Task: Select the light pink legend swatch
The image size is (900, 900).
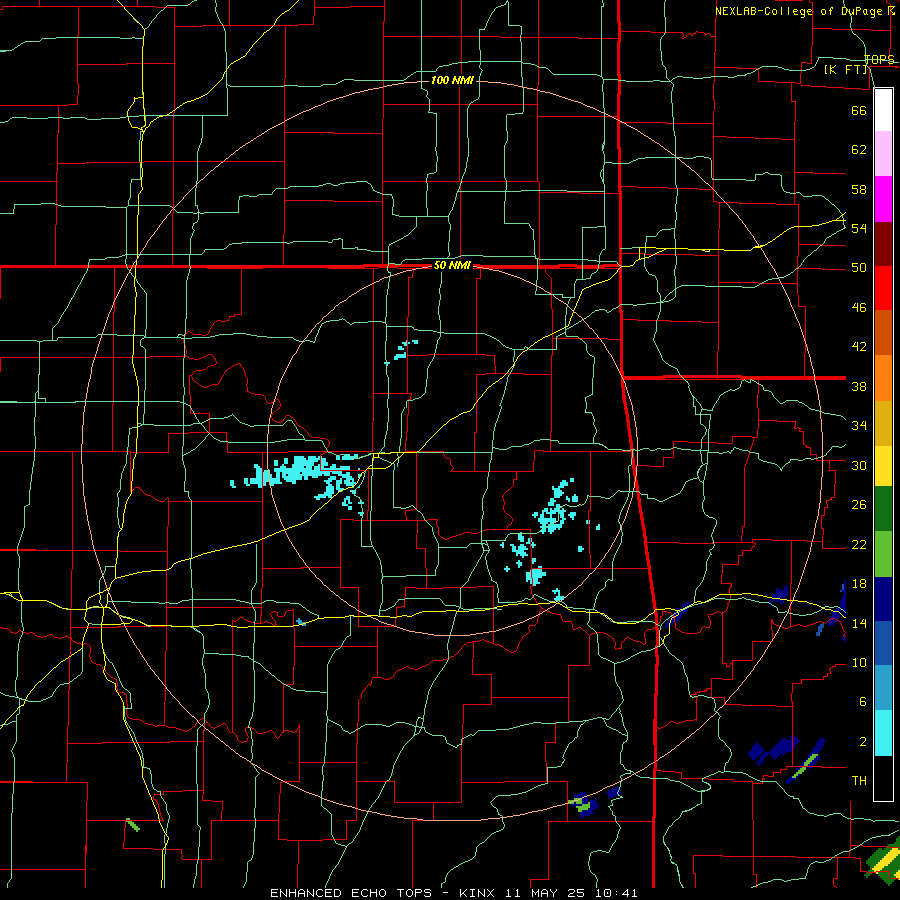Action: pos(883,154)
